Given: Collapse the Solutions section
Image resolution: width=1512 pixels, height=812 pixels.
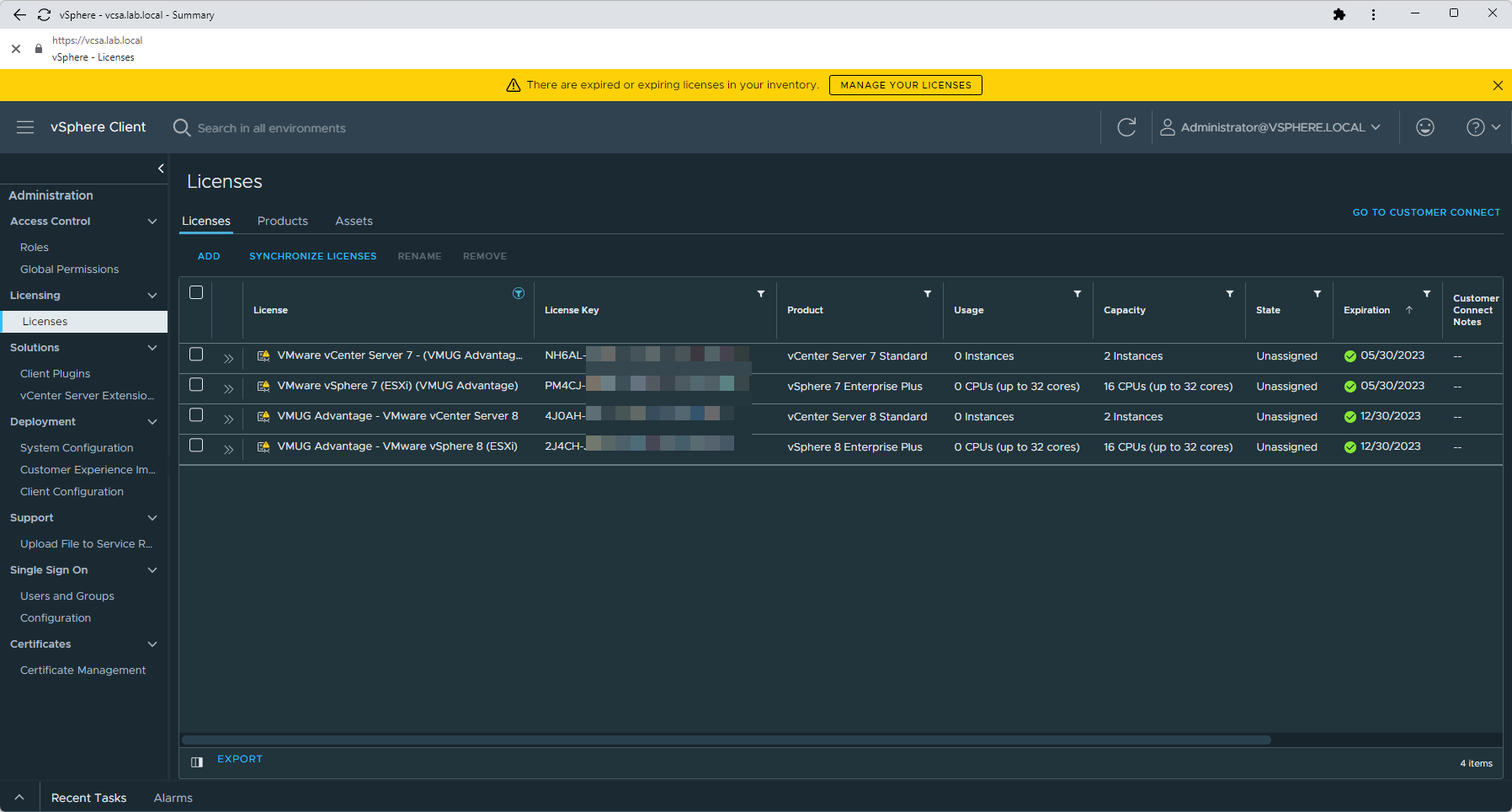Looking at the screenshot, I should point(152,348).
